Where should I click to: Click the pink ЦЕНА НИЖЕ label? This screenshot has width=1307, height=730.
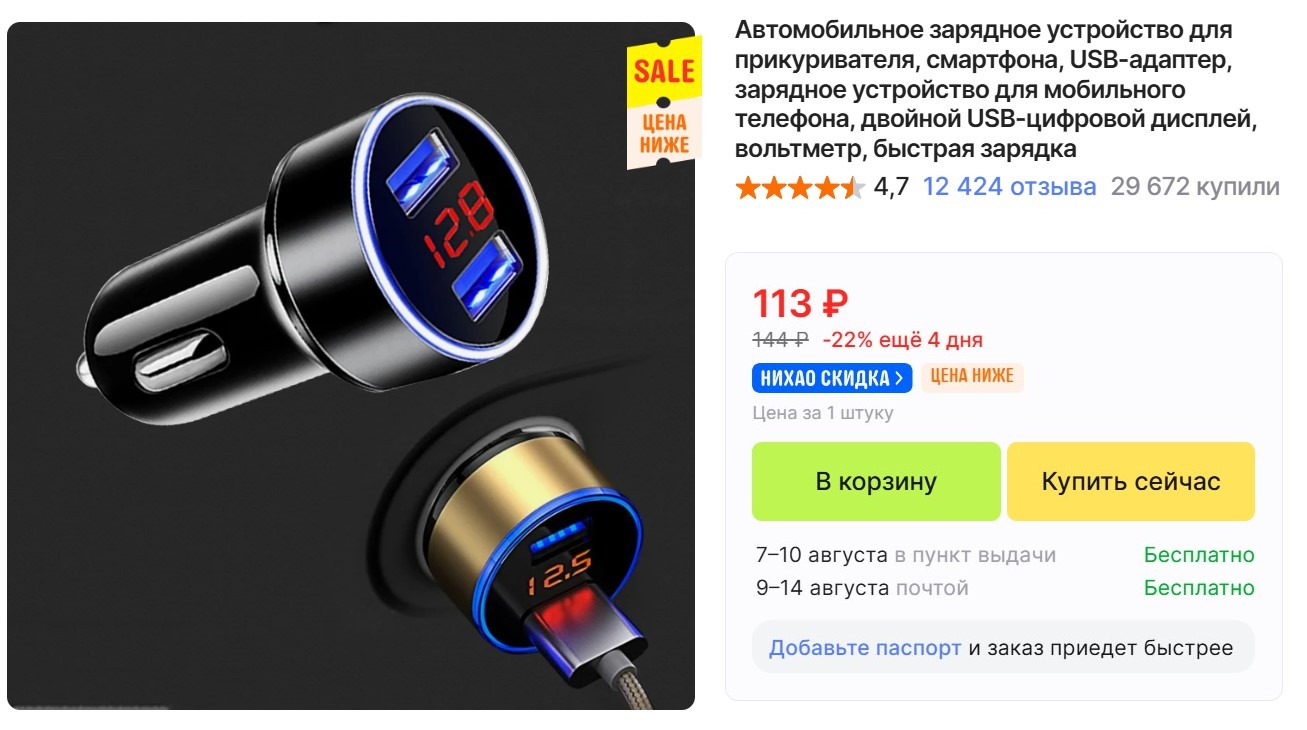972,377
